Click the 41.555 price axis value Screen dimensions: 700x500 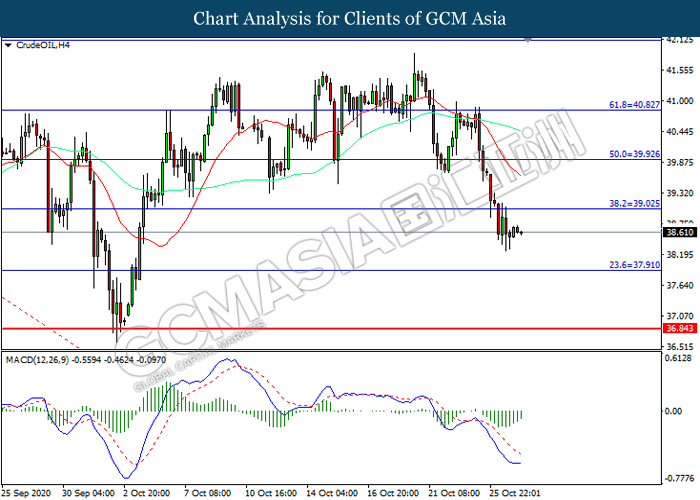coord(679,71)
